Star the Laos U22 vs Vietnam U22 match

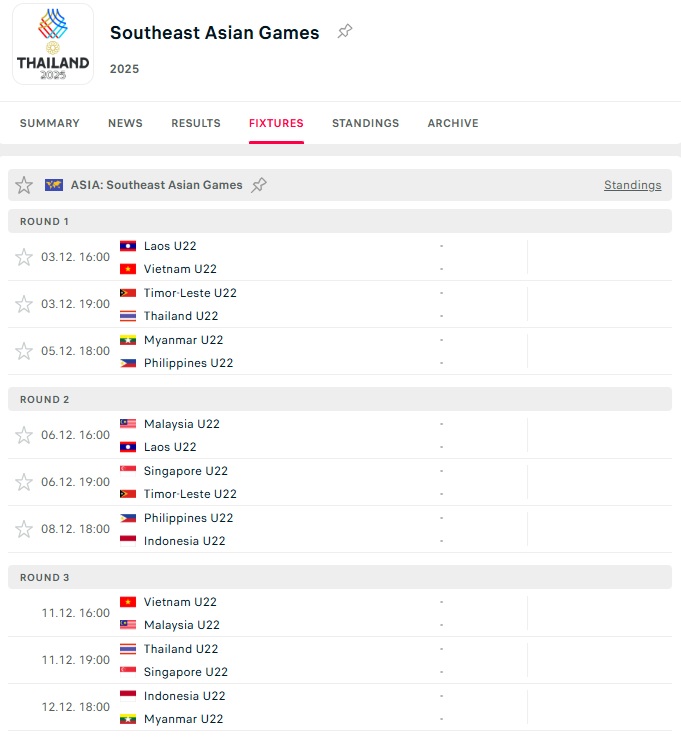24,257
